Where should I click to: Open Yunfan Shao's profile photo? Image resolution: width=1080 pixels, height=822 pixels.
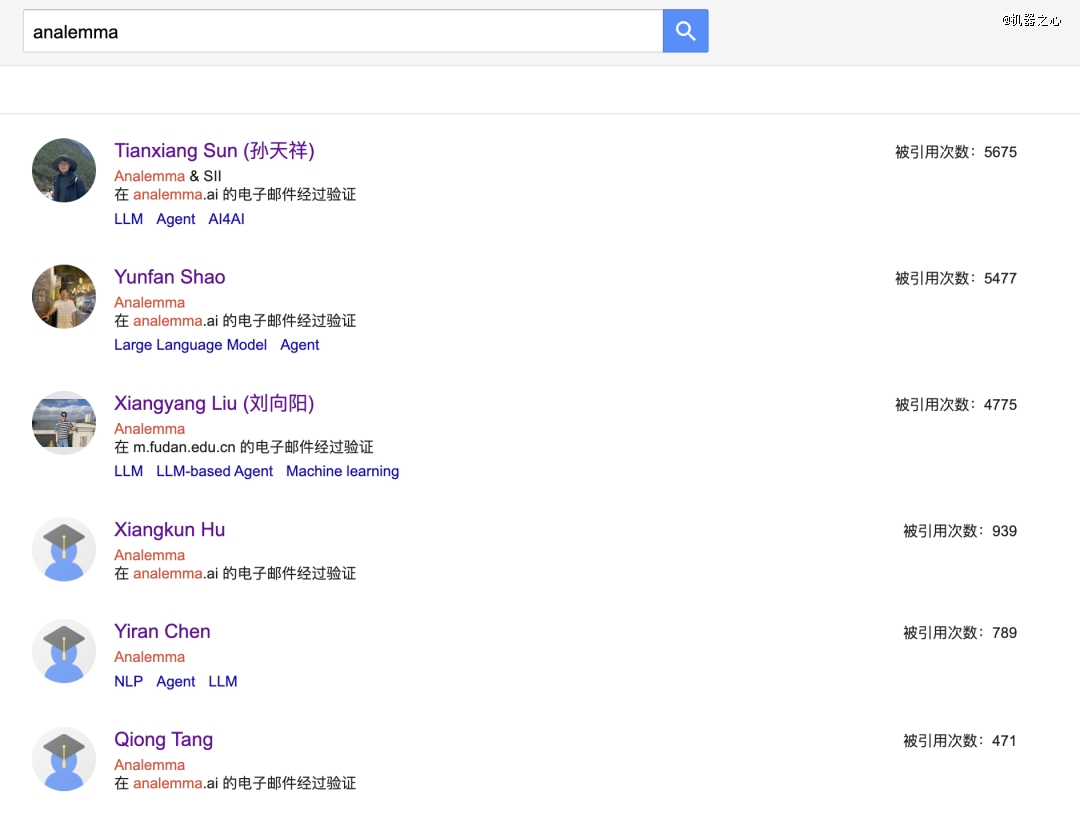[x=64, y=296]
